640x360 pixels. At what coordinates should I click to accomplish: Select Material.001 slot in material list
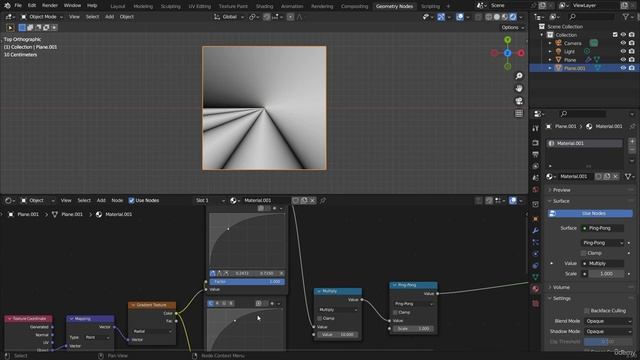584,144
